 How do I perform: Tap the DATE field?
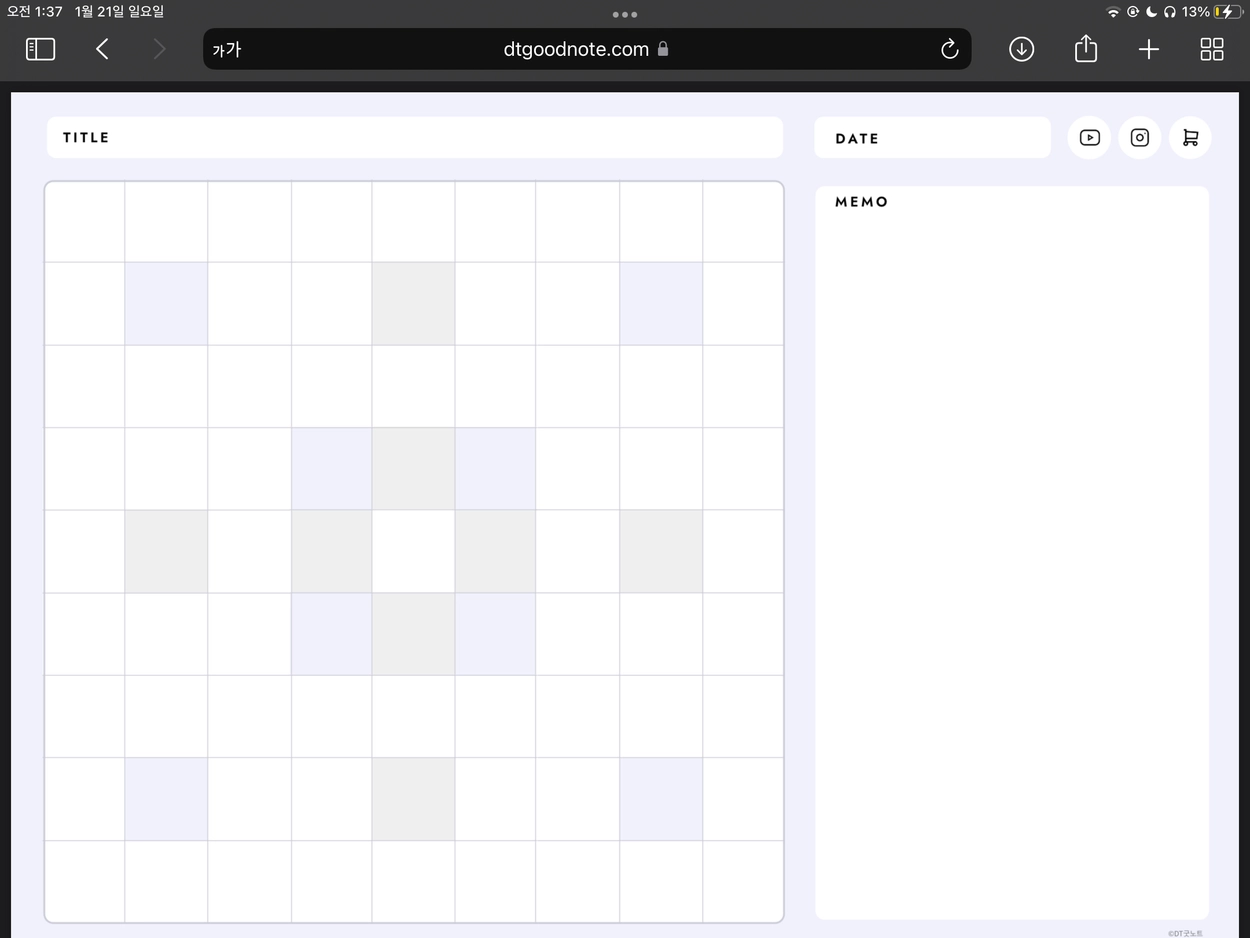[932, 138]
